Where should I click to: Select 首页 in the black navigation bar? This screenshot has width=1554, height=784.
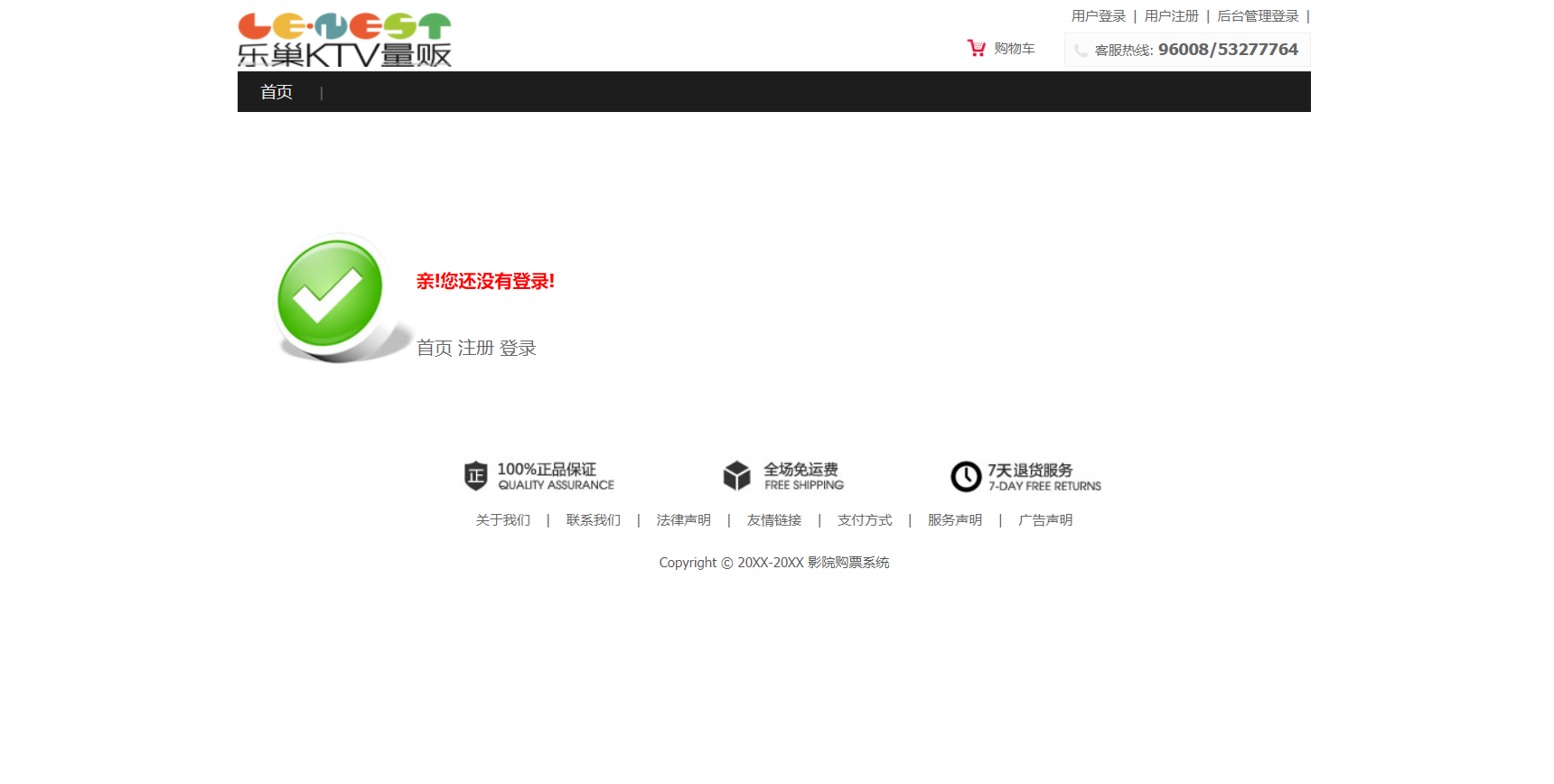point(276,92)
